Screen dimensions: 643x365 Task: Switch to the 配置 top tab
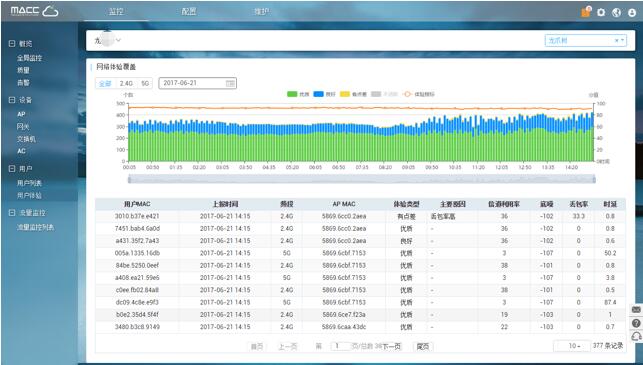click(189, 11)
